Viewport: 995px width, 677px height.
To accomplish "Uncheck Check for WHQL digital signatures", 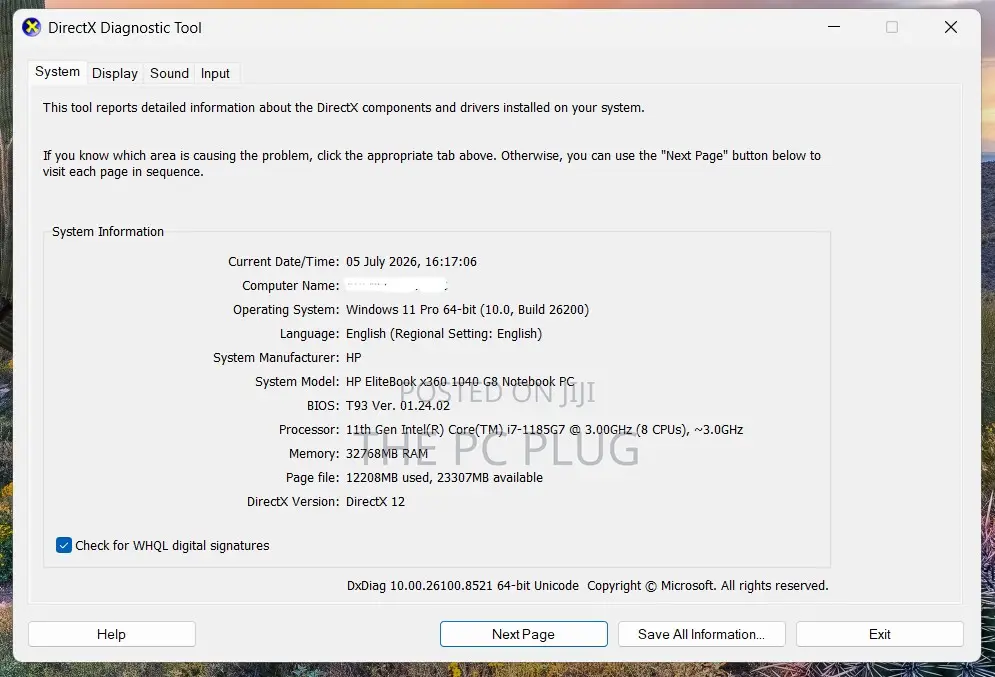I will tap(64, 545).
